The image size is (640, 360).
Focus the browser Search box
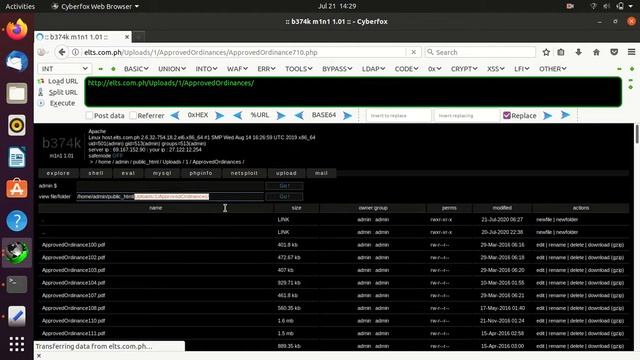point(480,52)
